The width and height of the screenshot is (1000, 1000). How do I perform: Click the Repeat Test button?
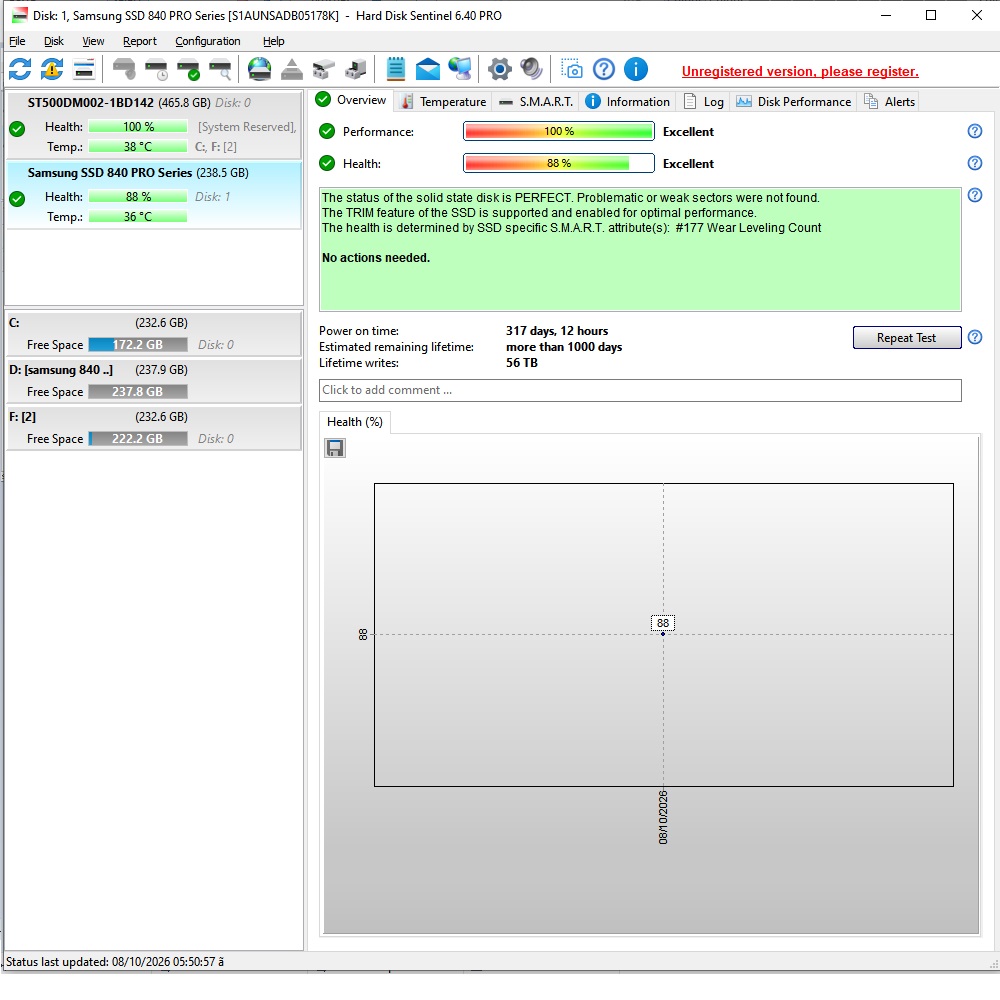coord(906,337)
